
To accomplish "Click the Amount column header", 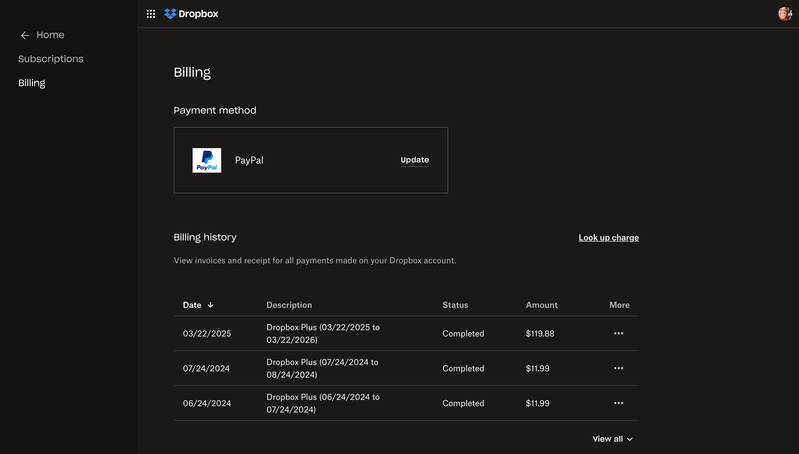I will coord(541,305).
